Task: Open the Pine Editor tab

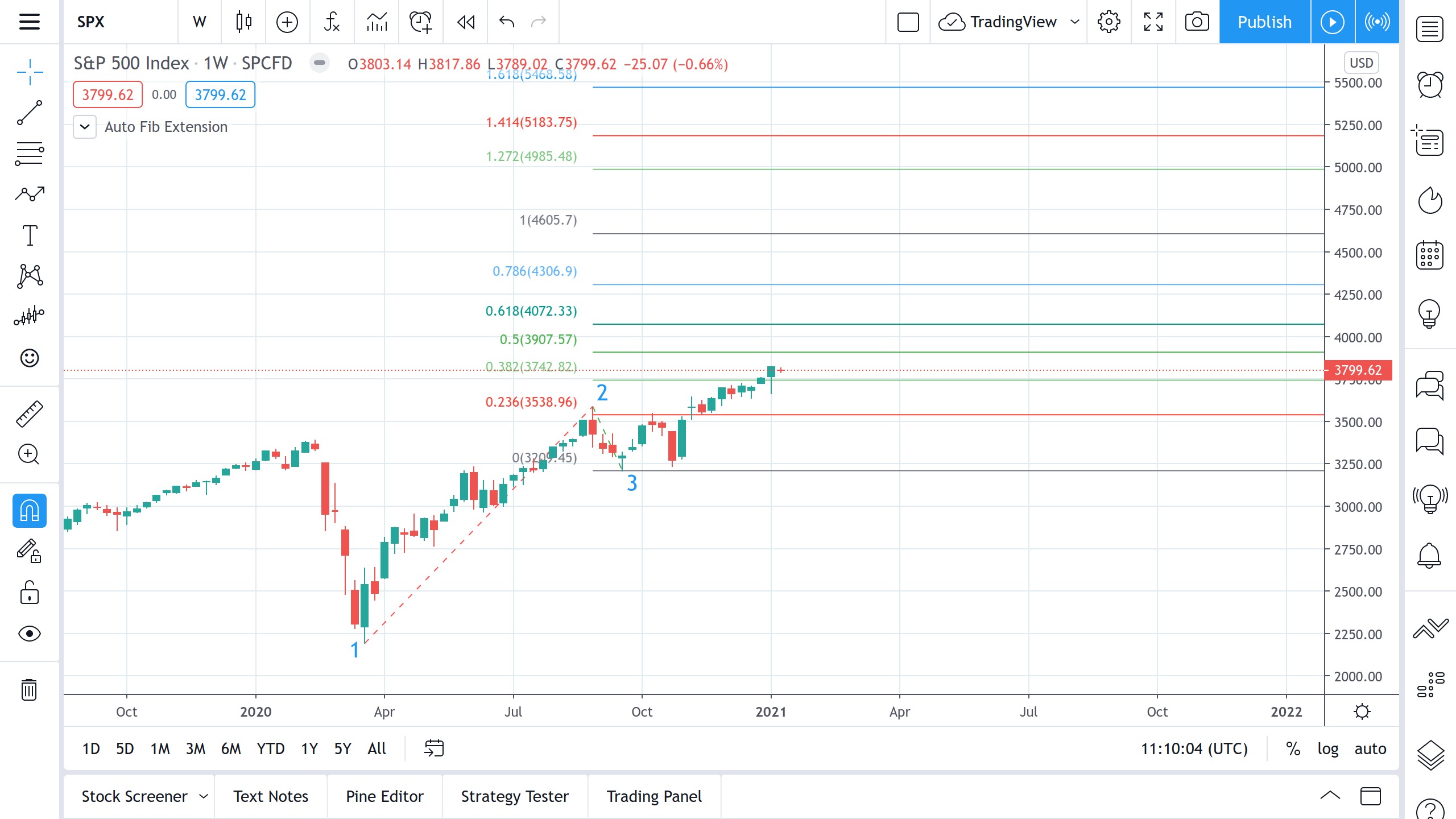Action: point(384,797)
